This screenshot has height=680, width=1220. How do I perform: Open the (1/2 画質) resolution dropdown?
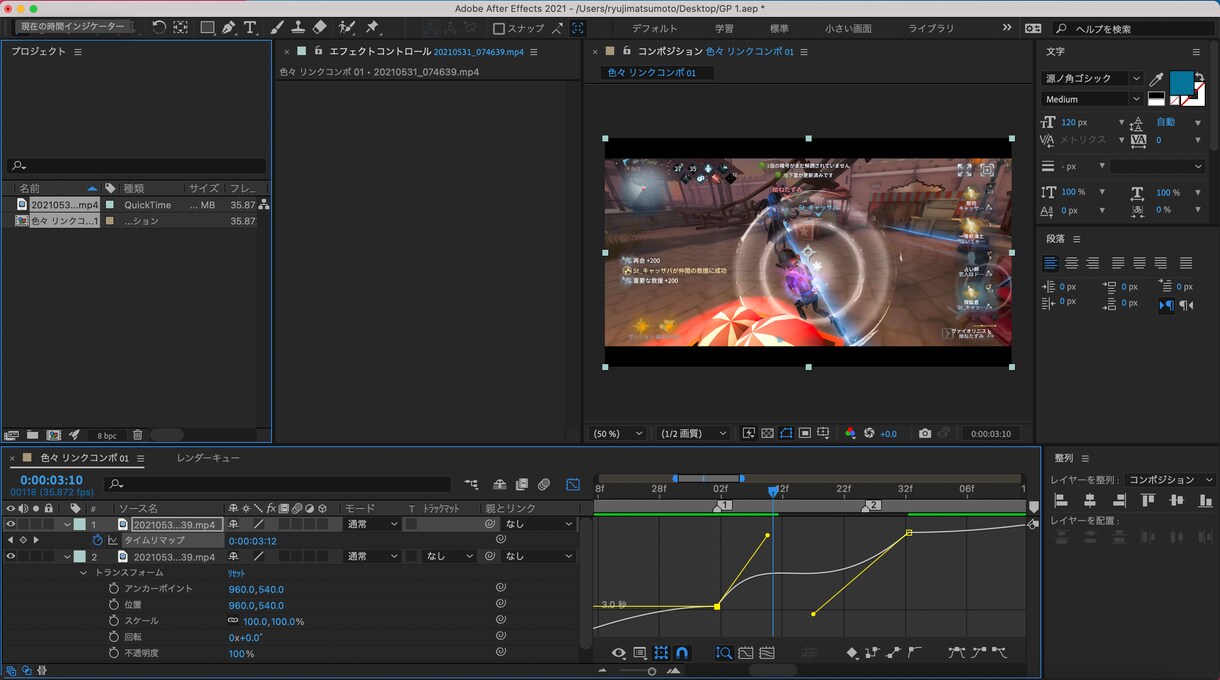click(x=694, y=434)
